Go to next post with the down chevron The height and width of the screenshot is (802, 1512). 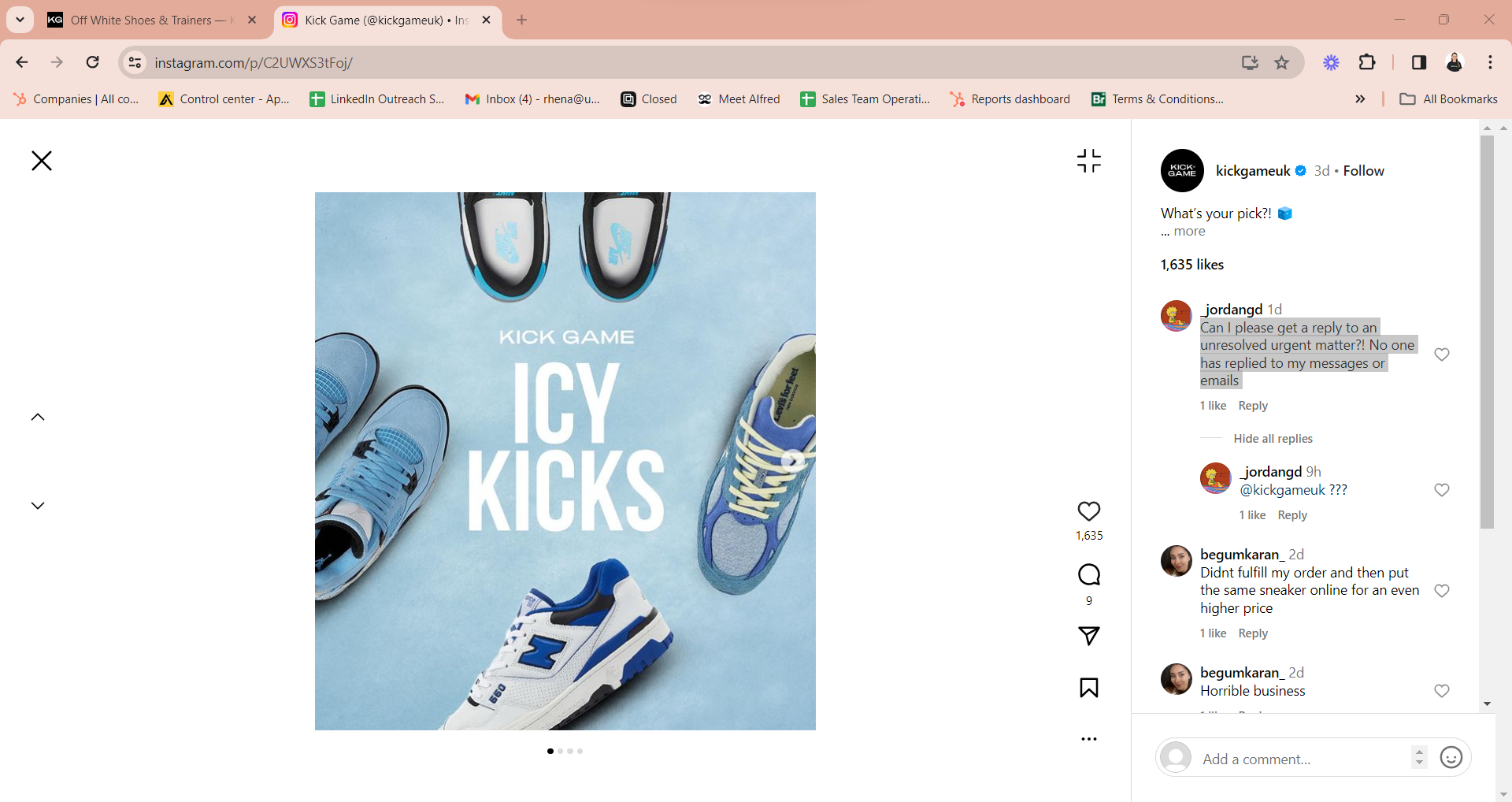click(38, 505)
